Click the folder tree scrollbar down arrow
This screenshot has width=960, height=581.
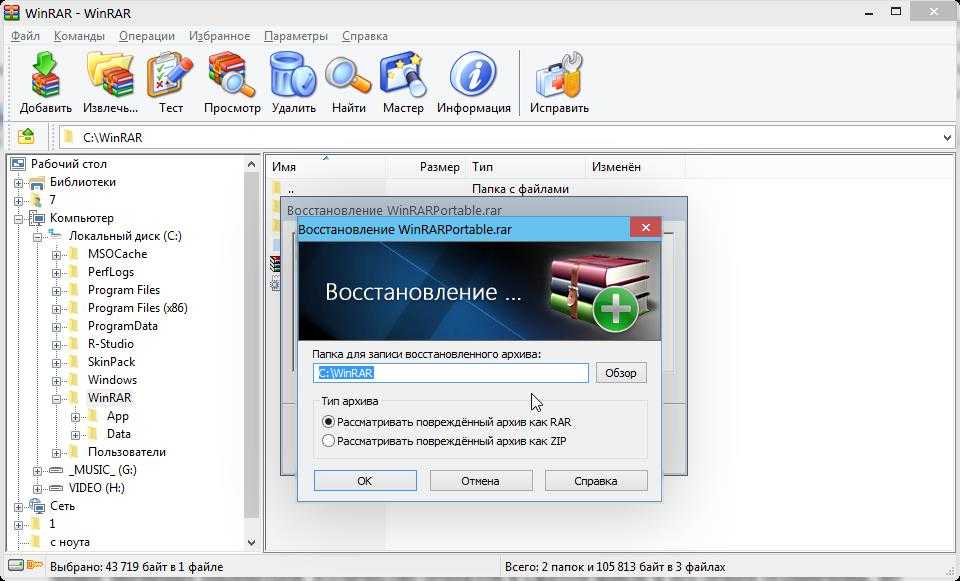(x=252, y=542)
